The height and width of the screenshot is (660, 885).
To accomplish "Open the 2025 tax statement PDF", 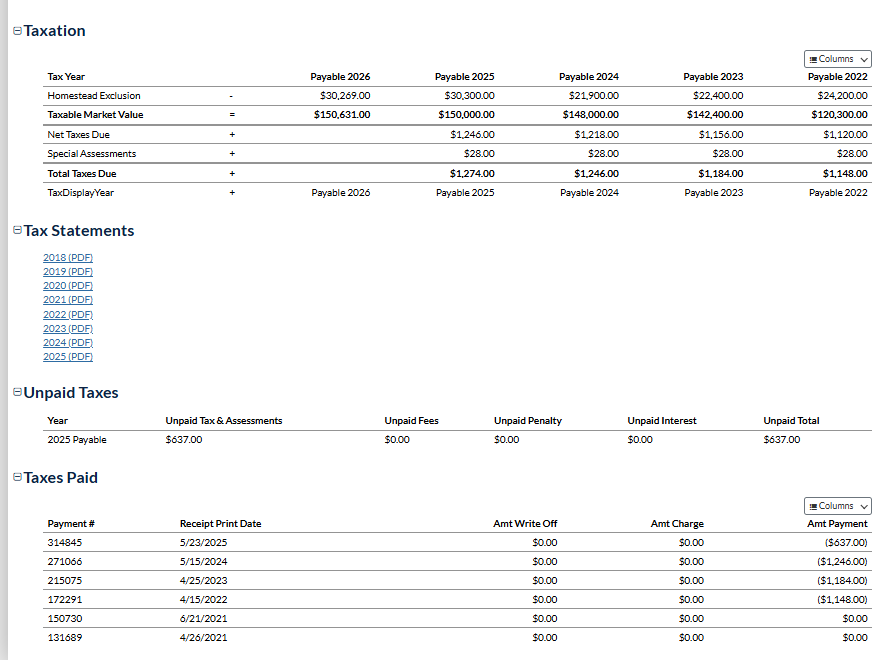I will (68, 356).
